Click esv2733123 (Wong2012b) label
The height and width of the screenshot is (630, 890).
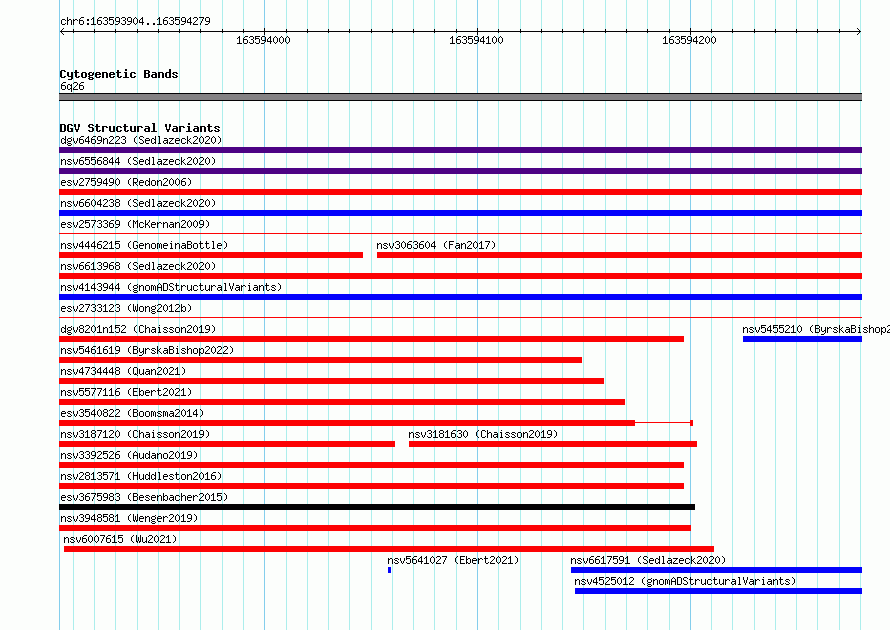tap(126, 308)
